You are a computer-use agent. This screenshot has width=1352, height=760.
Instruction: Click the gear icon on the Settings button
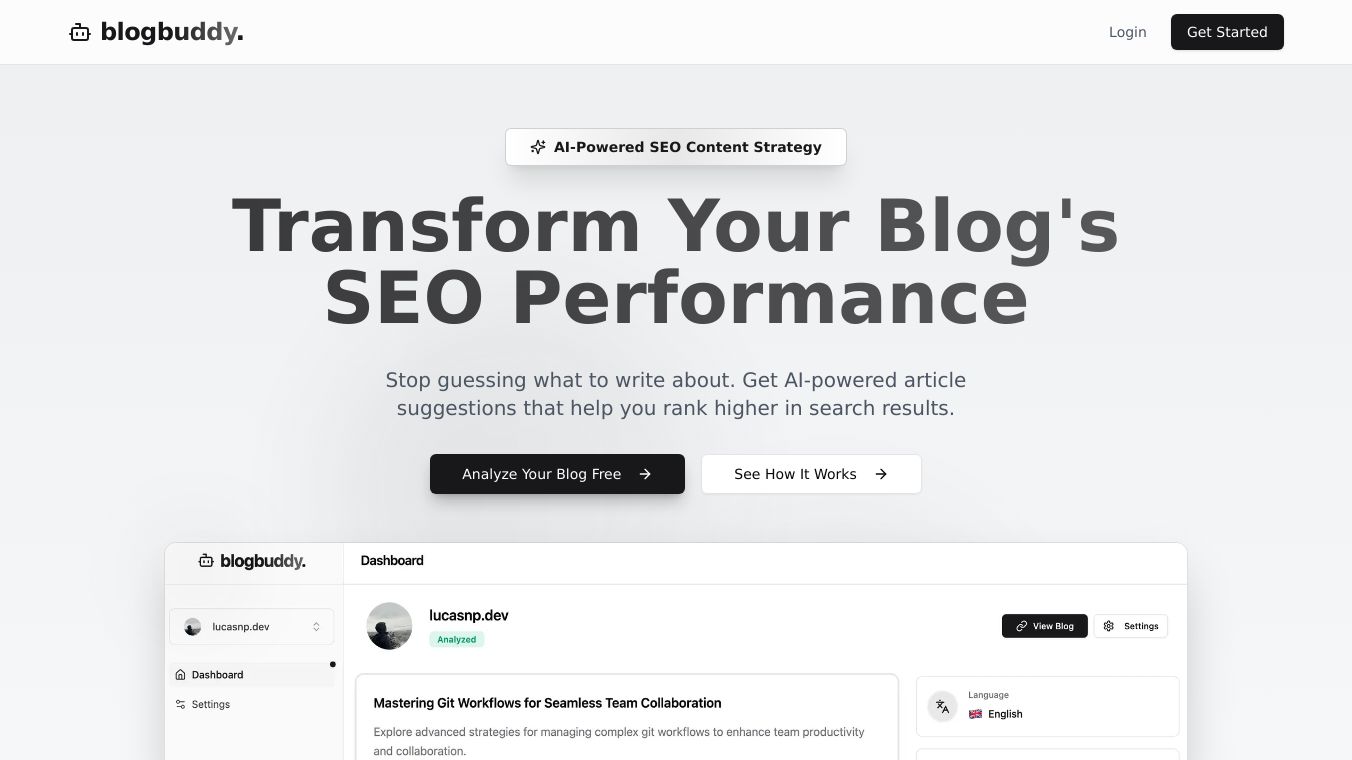pos(1109,626)
